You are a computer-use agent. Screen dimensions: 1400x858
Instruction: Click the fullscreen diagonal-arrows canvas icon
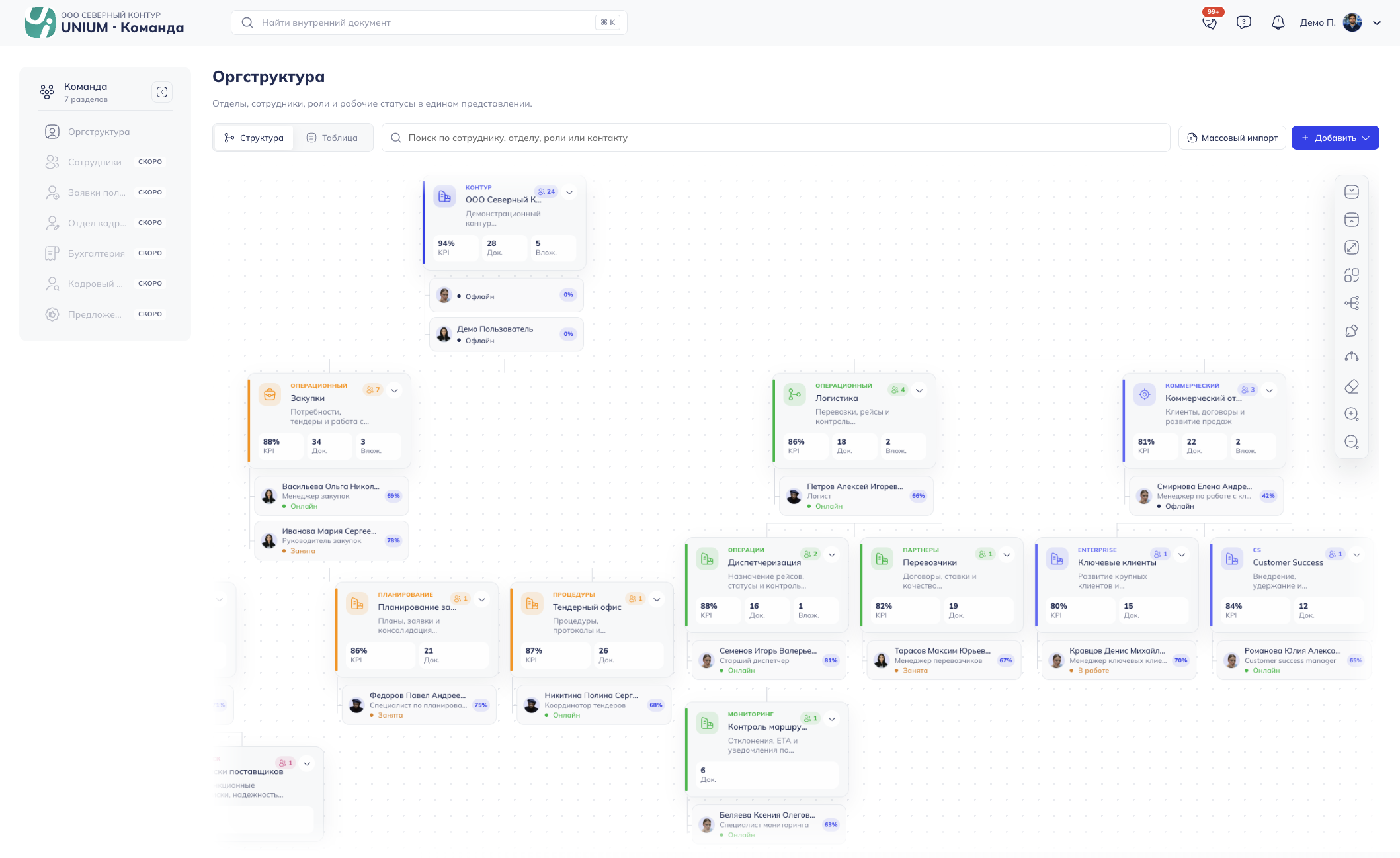pos(1352,247)
